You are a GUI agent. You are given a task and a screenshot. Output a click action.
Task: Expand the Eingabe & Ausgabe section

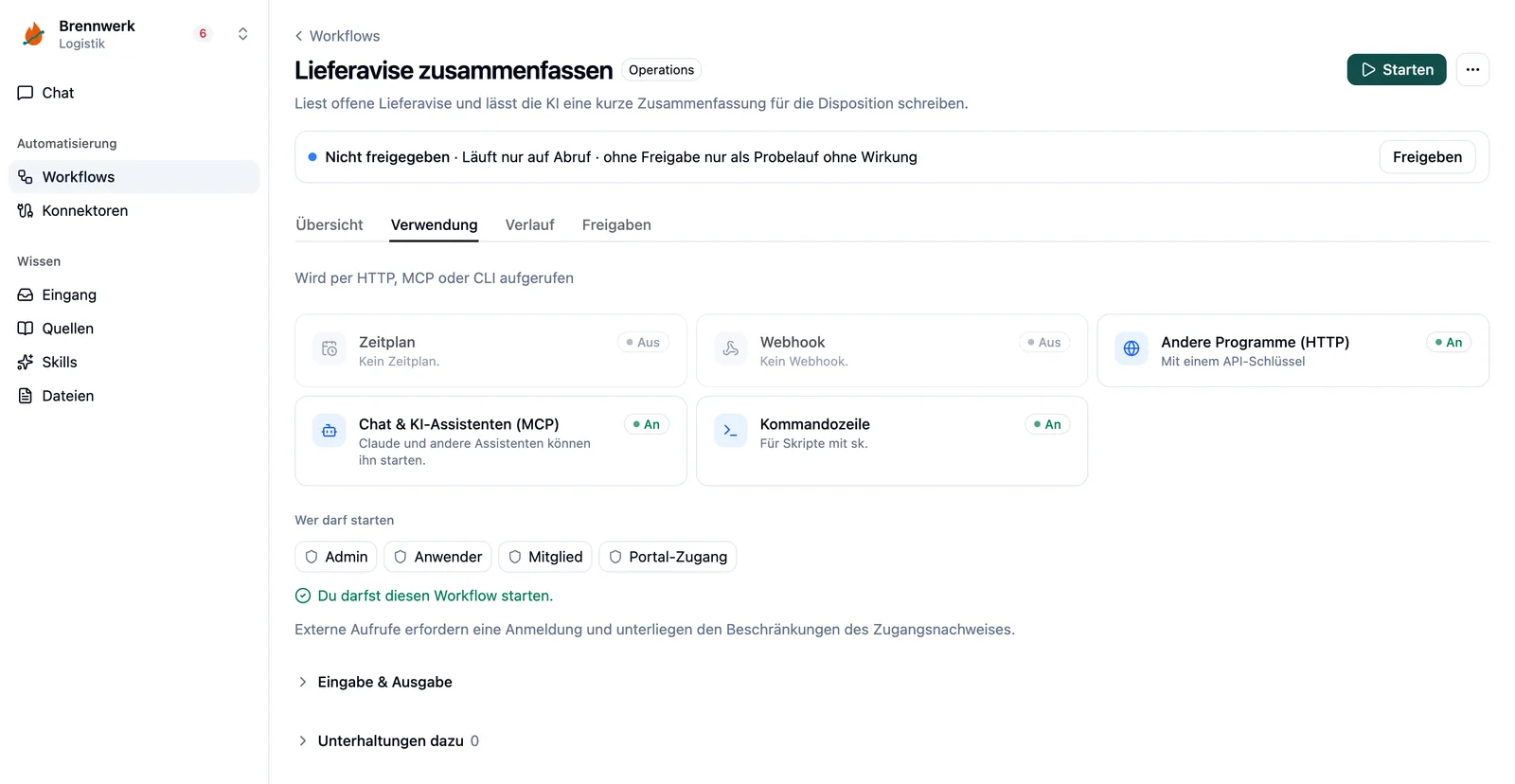(375, 683)
